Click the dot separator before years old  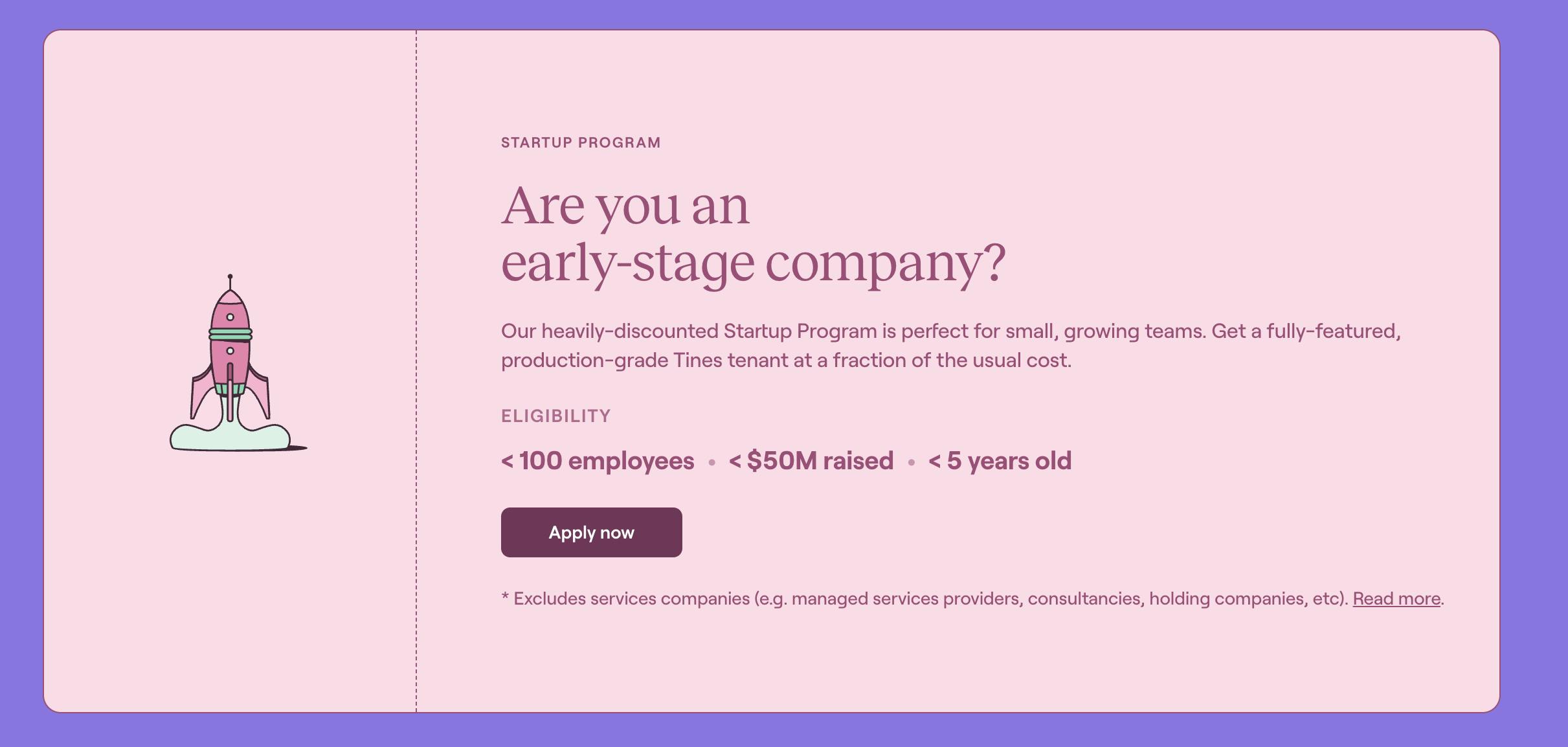tap(911, 462)
